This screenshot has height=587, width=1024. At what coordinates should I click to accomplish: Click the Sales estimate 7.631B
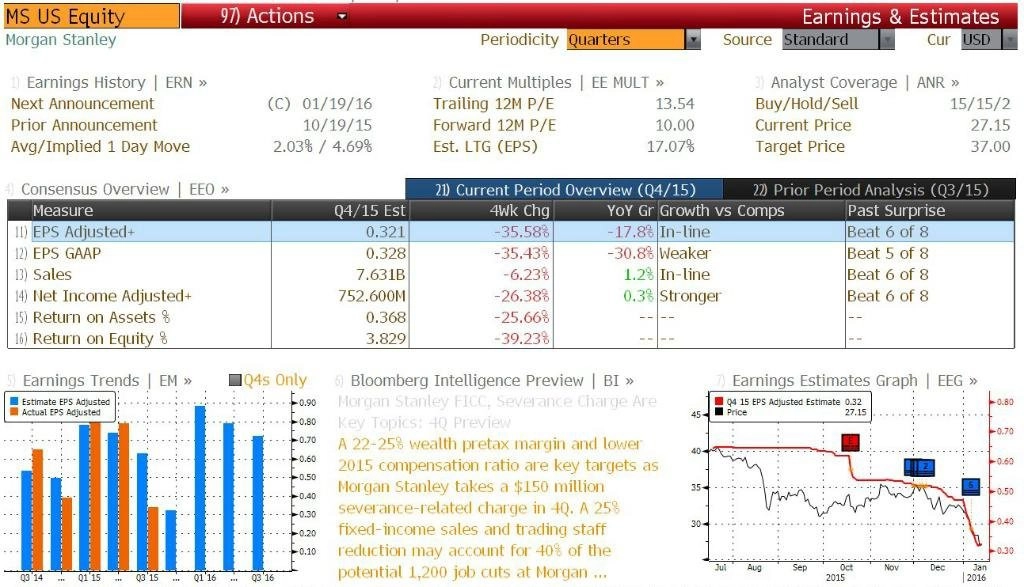(381, 275)
